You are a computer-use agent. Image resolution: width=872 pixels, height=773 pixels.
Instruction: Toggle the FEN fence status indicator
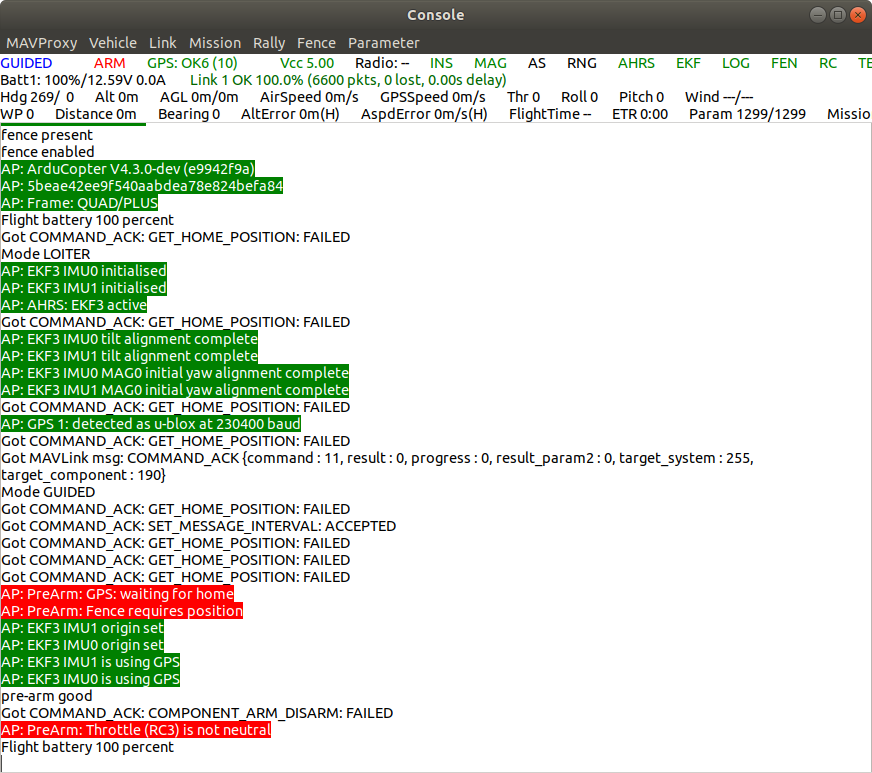[784, 63]
